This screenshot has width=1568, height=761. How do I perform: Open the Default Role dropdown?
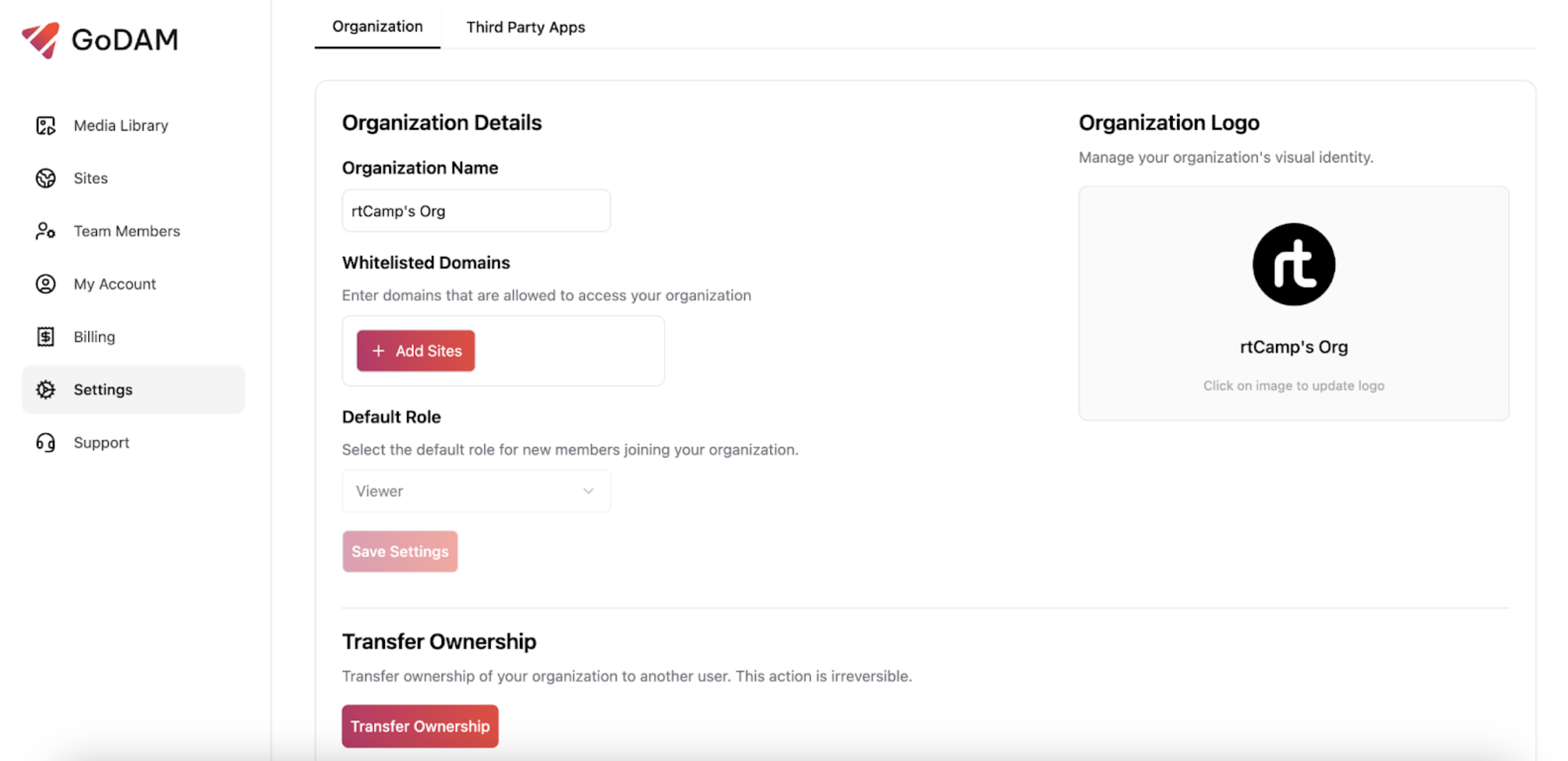tap(475, 491)
